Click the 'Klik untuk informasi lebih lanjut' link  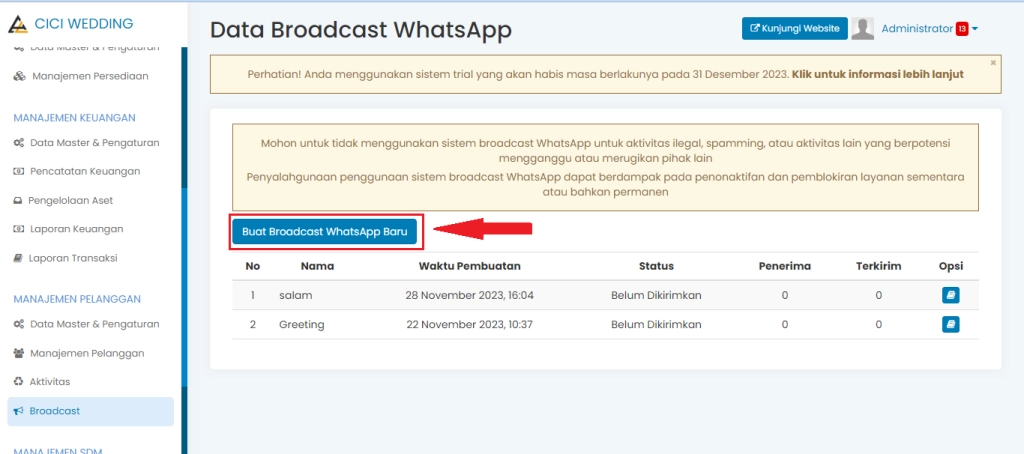pos(877,75)
